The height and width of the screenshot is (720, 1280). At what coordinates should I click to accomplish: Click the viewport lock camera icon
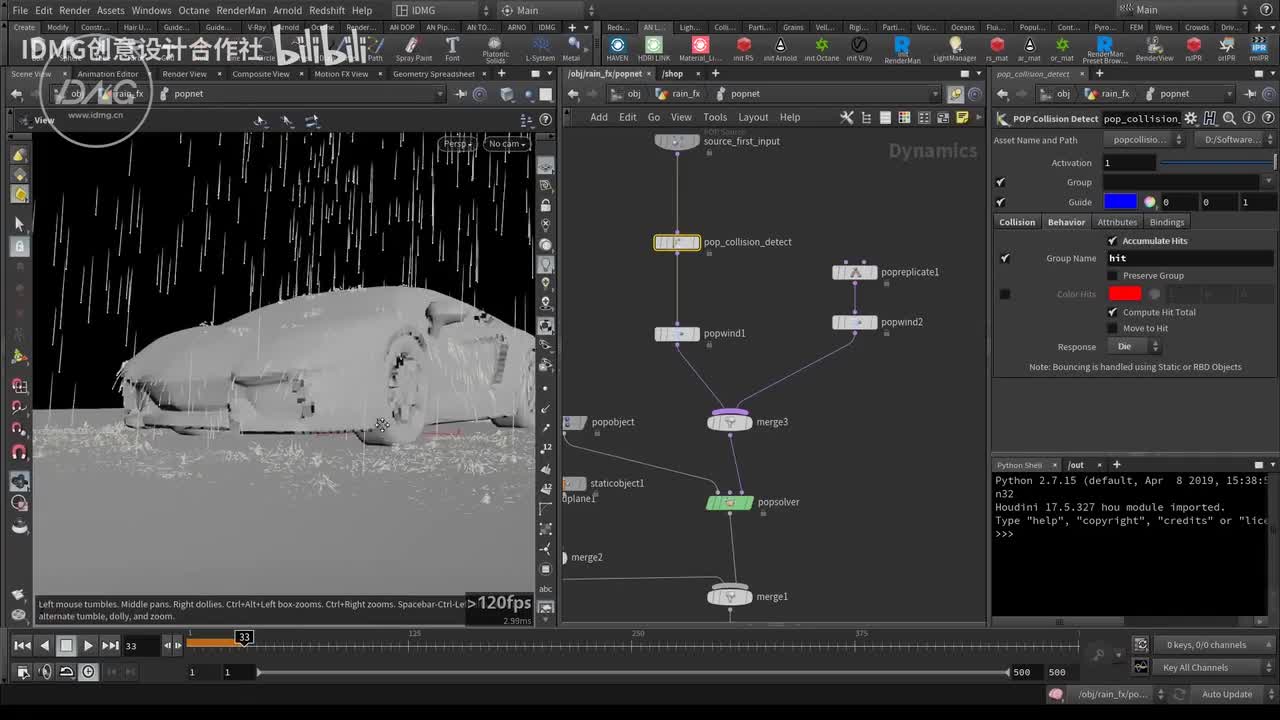click(546, 205)
